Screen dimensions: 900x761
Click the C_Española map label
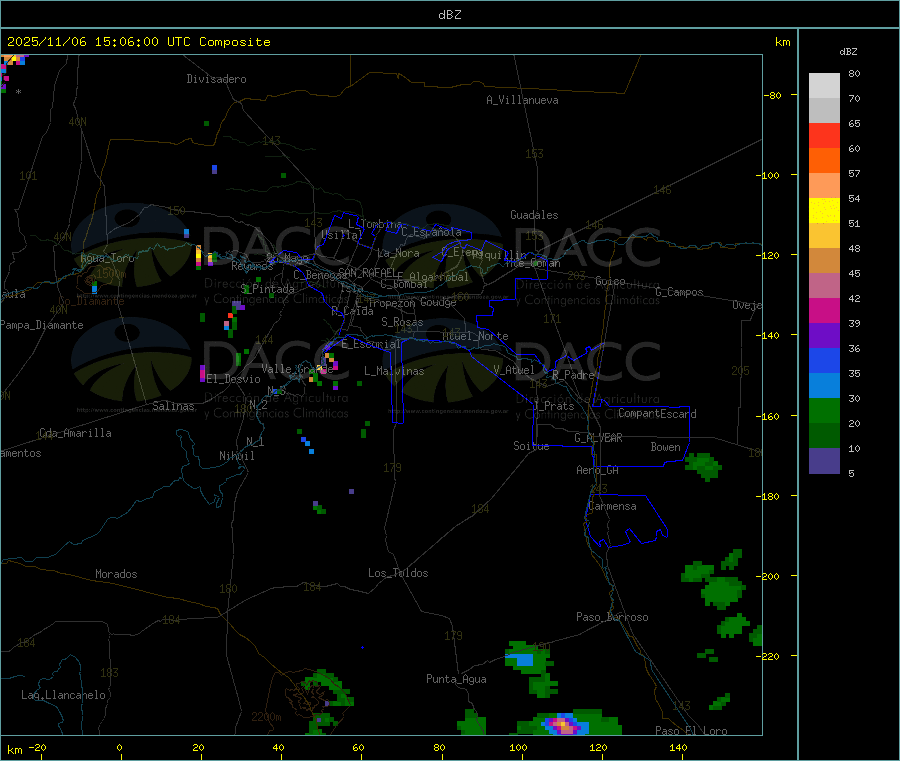pyautogui.click(x=431, y=232)
